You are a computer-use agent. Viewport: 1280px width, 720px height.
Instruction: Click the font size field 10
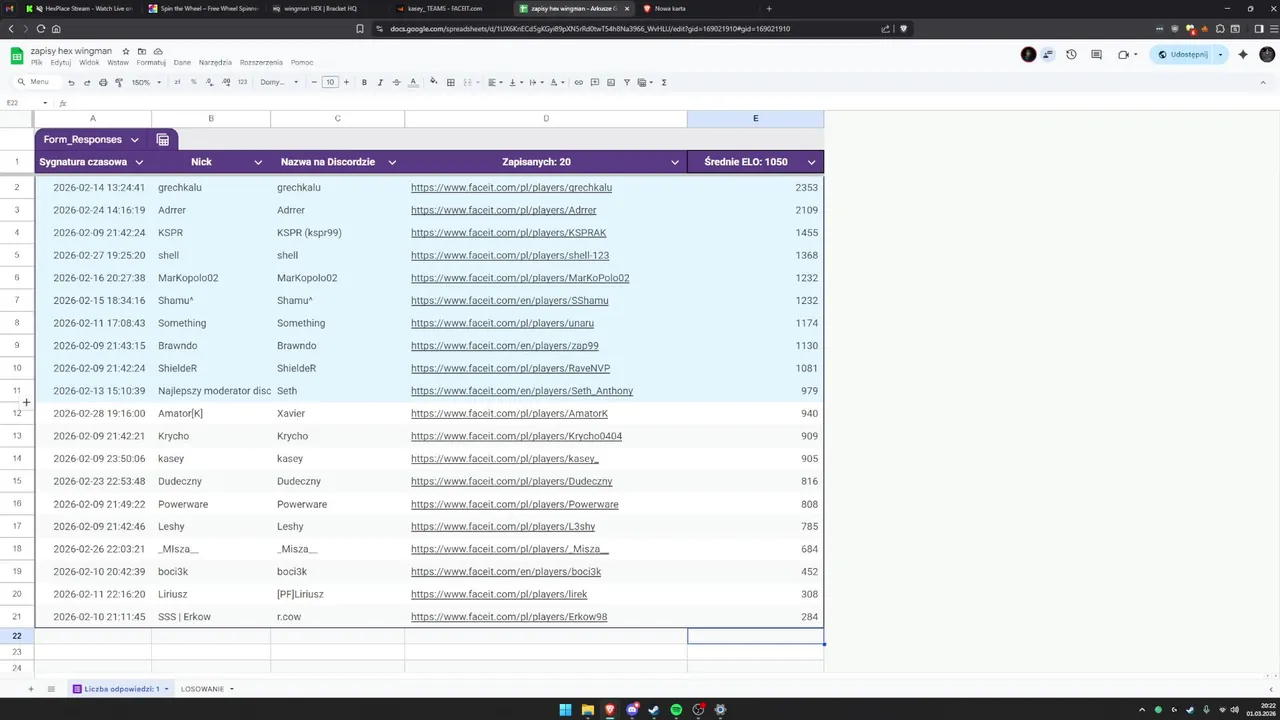[x=330, y=82]
